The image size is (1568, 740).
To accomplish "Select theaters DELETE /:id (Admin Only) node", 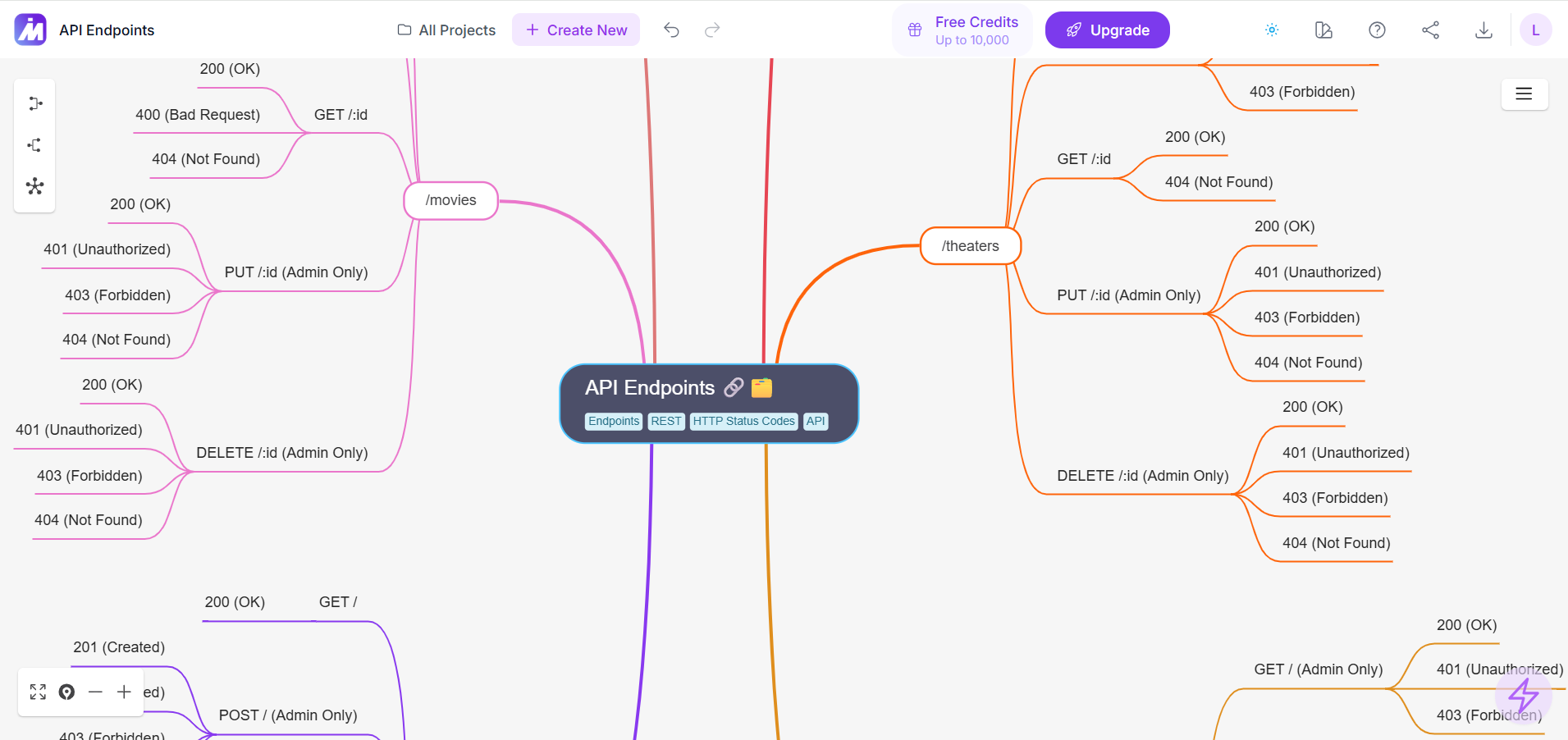I will 1143,476.
